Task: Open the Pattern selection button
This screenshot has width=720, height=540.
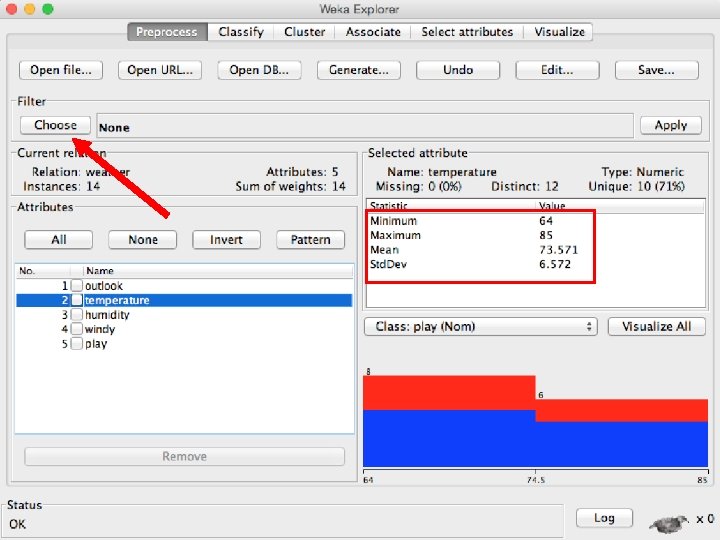Action: coord(310,240)
